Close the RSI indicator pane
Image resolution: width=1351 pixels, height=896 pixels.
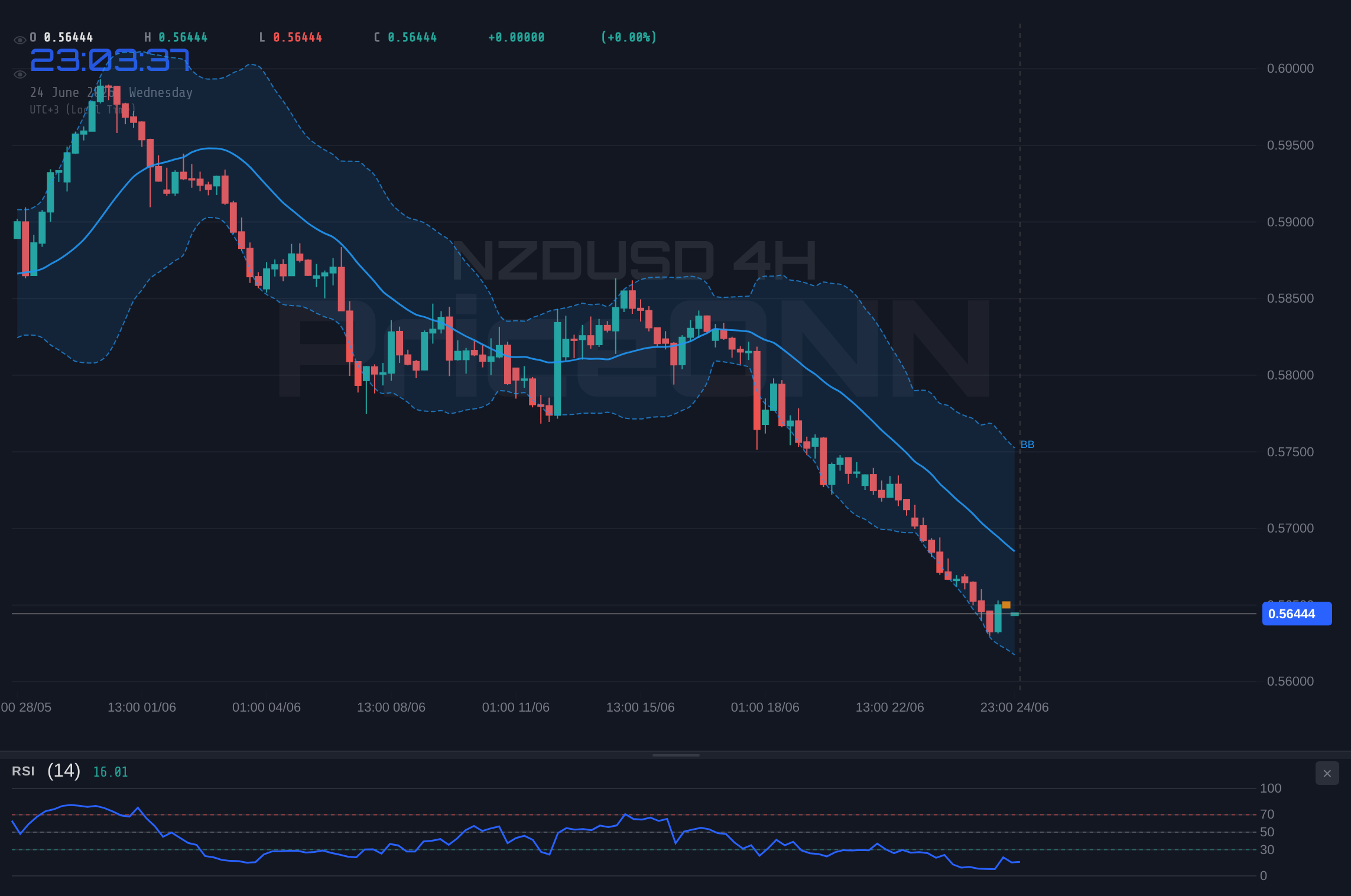click(1327, 773)
